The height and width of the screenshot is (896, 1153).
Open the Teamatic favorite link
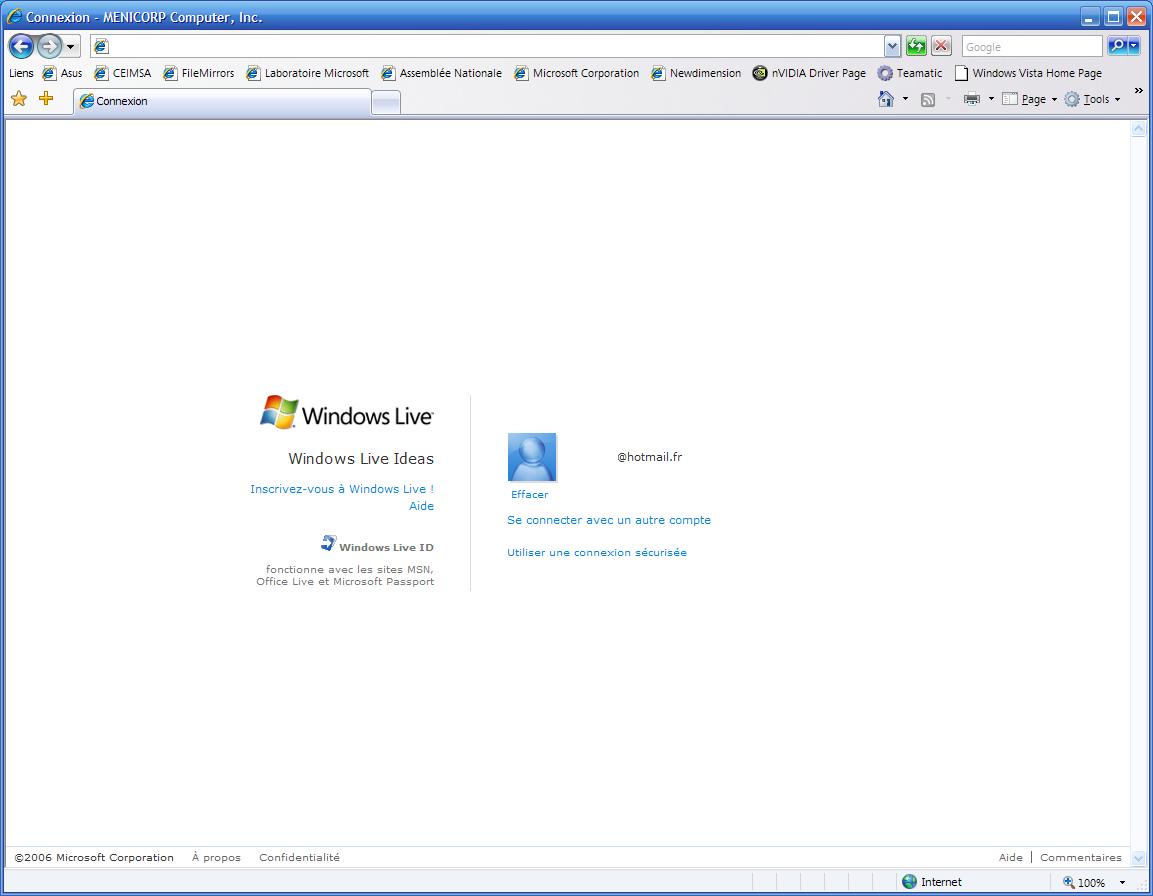[x=910, y=73]
